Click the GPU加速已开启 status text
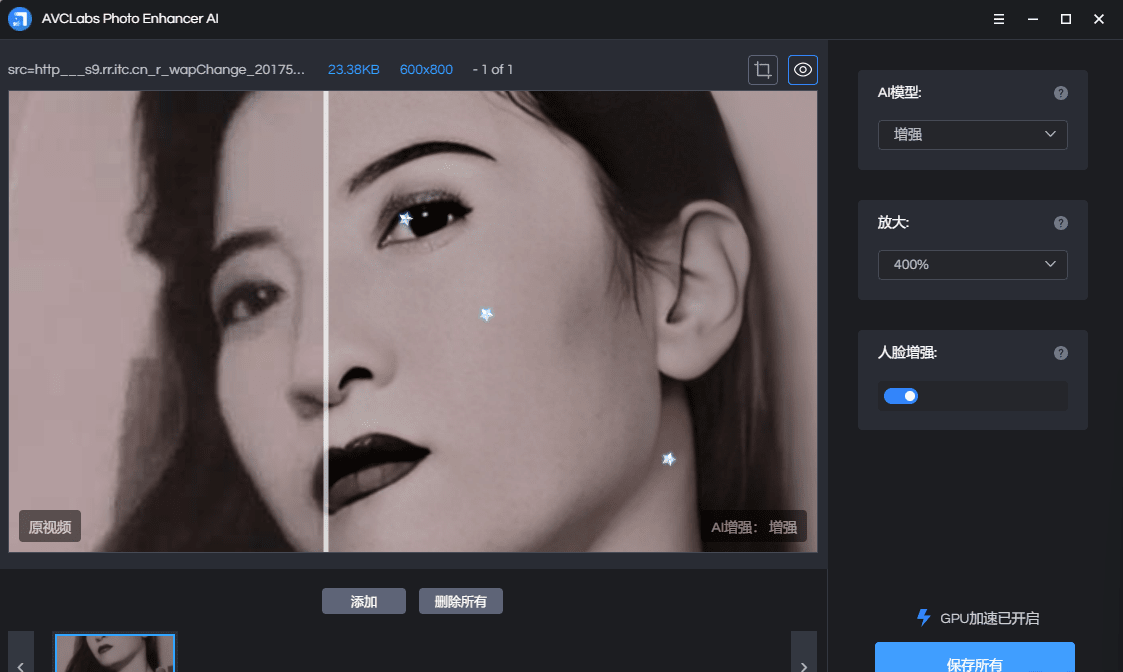This screenshot has height=672, width=1123. pos(989,618)
